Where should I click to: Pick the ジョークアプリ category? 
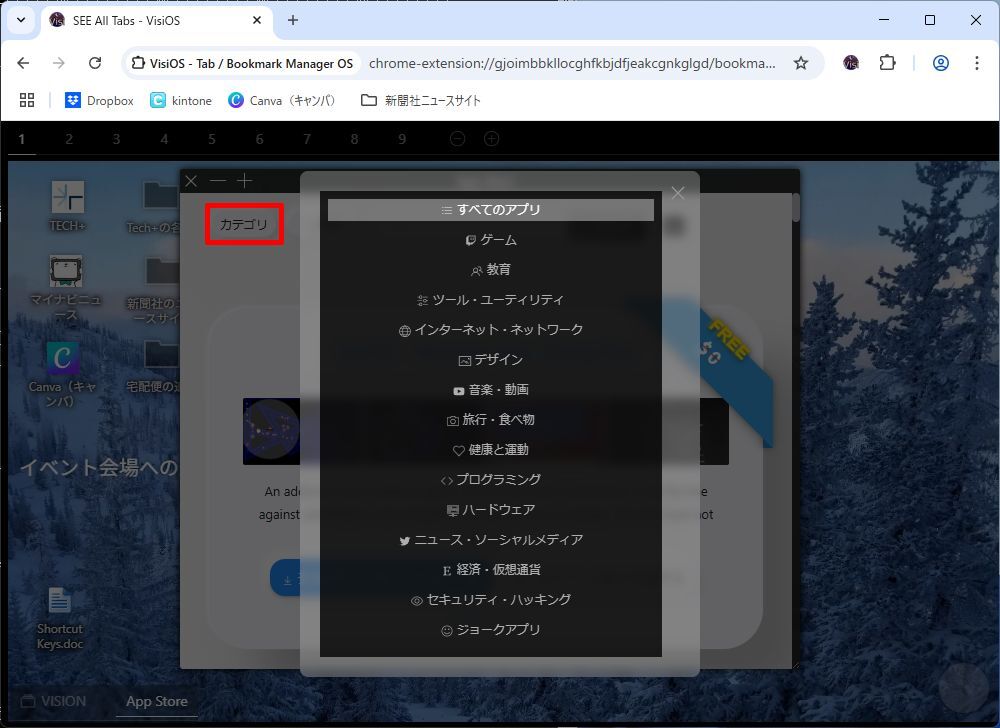tap(490, 629)
